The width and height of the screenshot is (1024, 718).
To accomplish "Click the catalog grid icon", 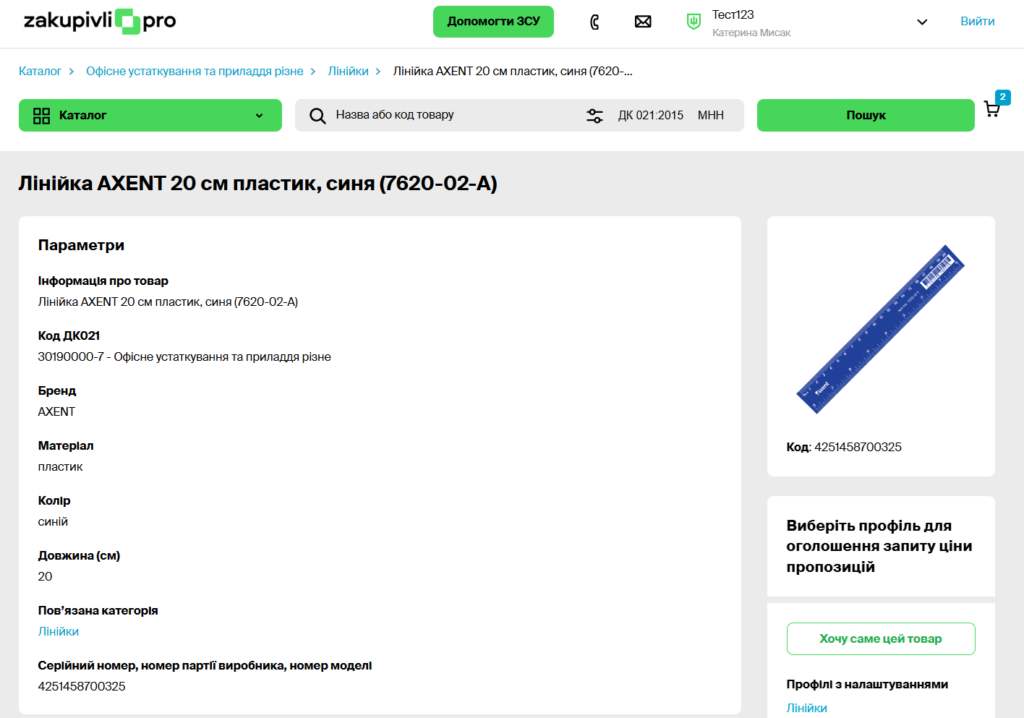I will (42, 115).
